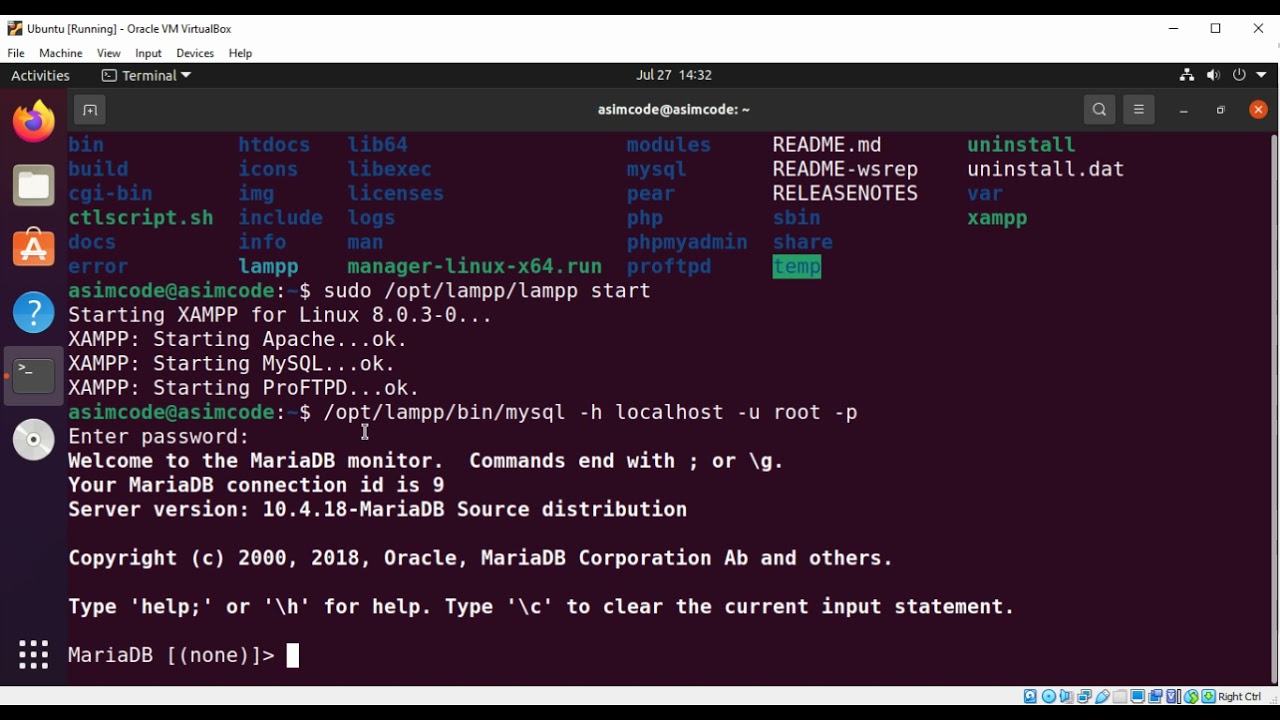The height and width of the screenshot is (720, 1280).
Task: Click the xampp file name in listing
Action: click(x=997, y=218)
